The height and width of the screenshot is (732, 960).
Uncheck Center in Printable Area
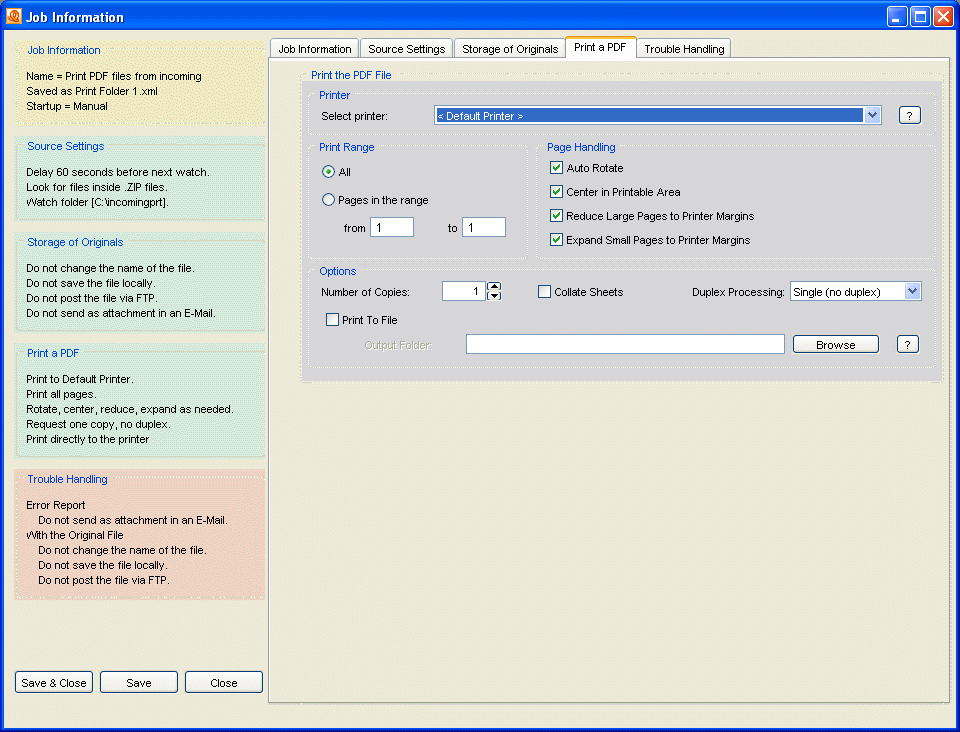557,191
